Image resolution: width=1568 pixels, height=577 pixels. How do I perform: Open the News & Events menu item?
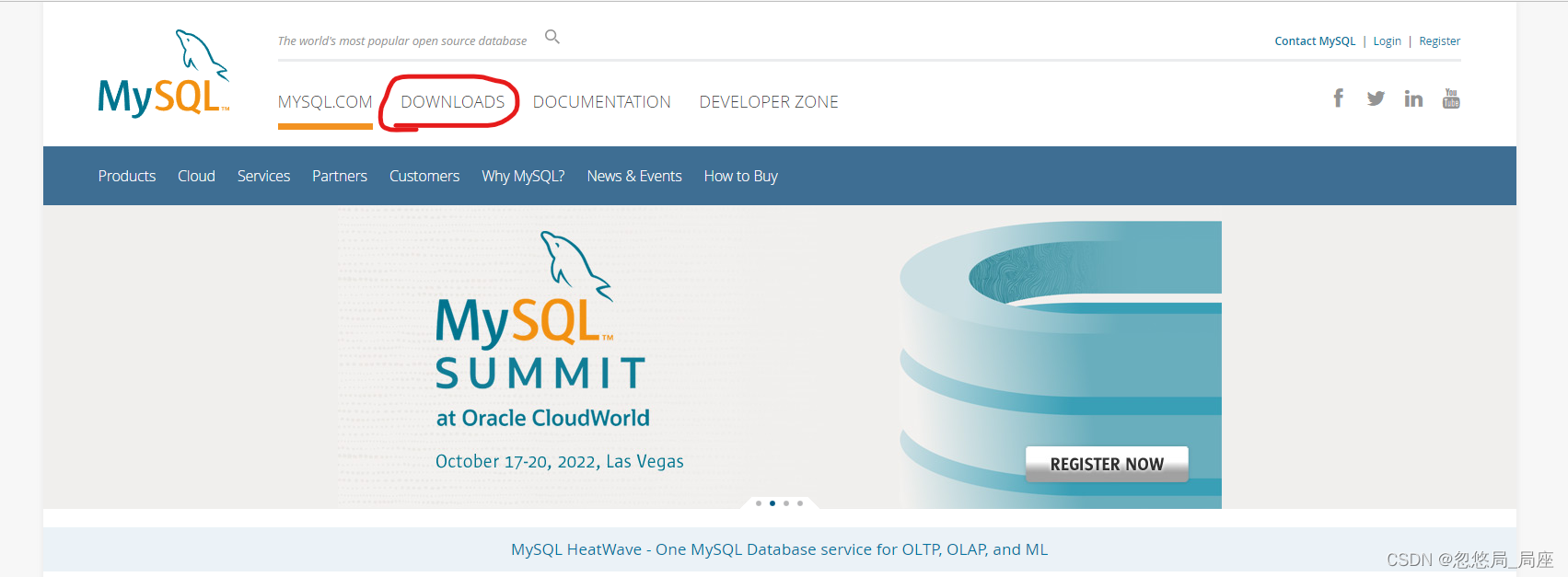[634, 176]
